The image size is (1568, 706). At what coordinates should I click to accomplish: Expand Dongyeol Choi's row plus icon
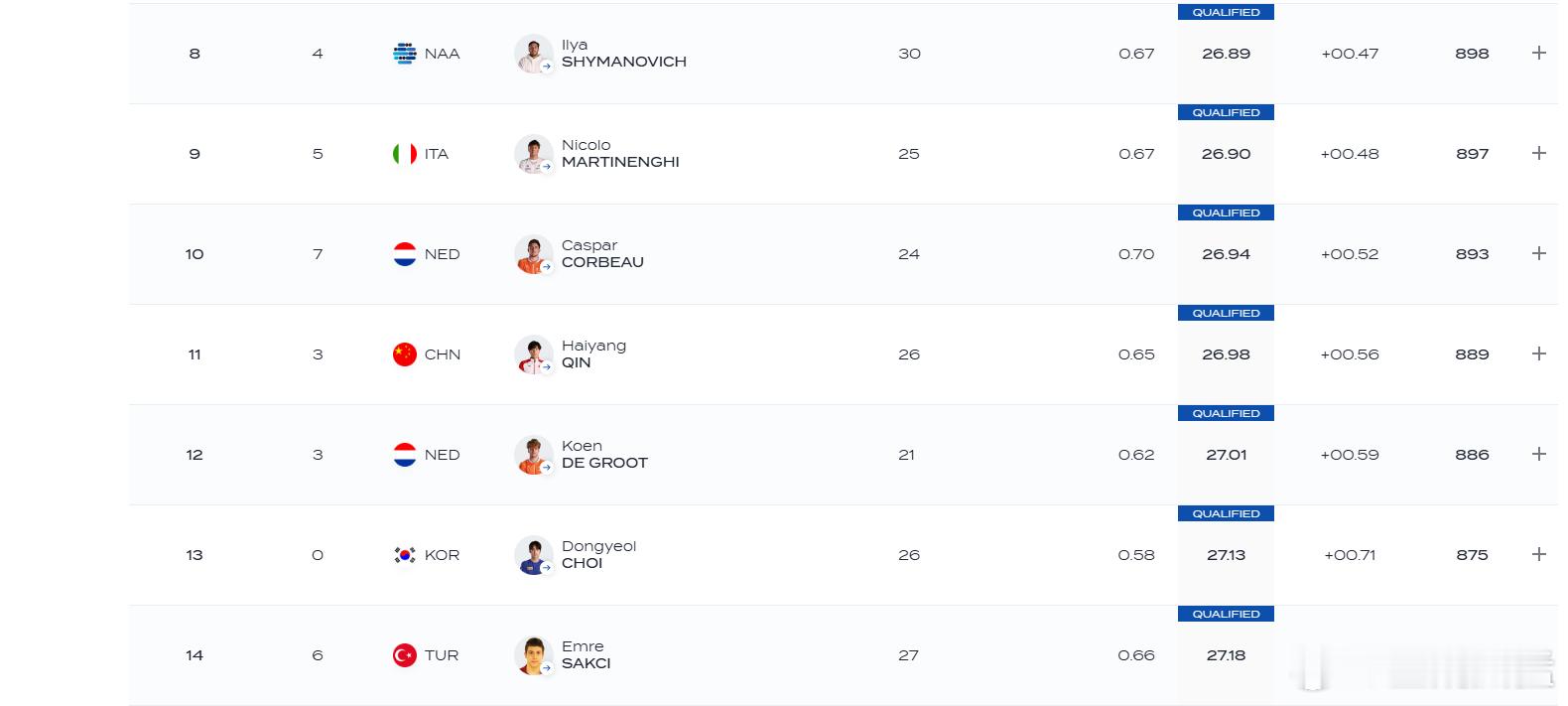(1539, 554)
